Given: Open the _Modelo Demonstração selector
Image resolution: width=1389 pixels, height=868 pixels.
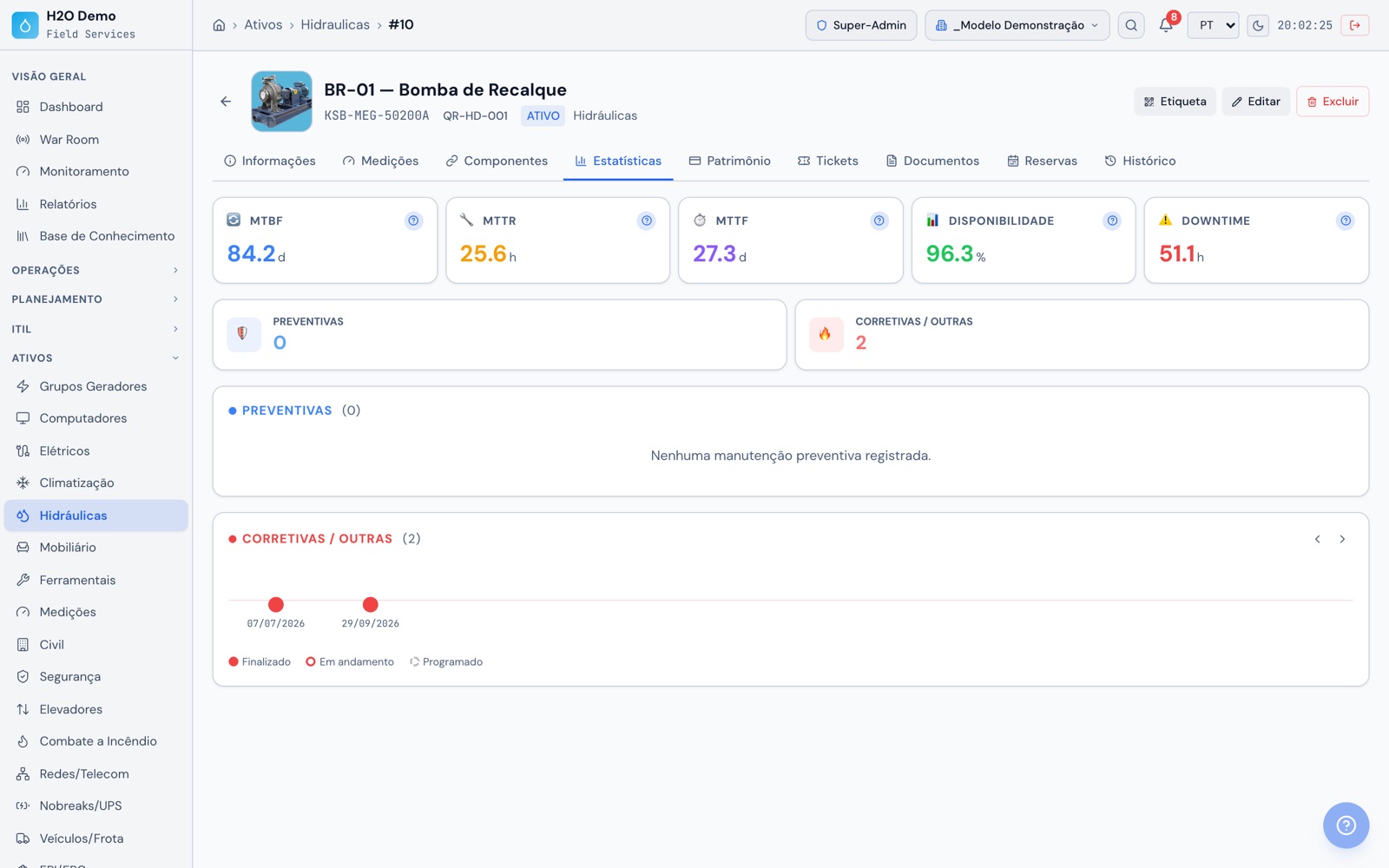Looking at the screenshot, I should (1017, 25).
